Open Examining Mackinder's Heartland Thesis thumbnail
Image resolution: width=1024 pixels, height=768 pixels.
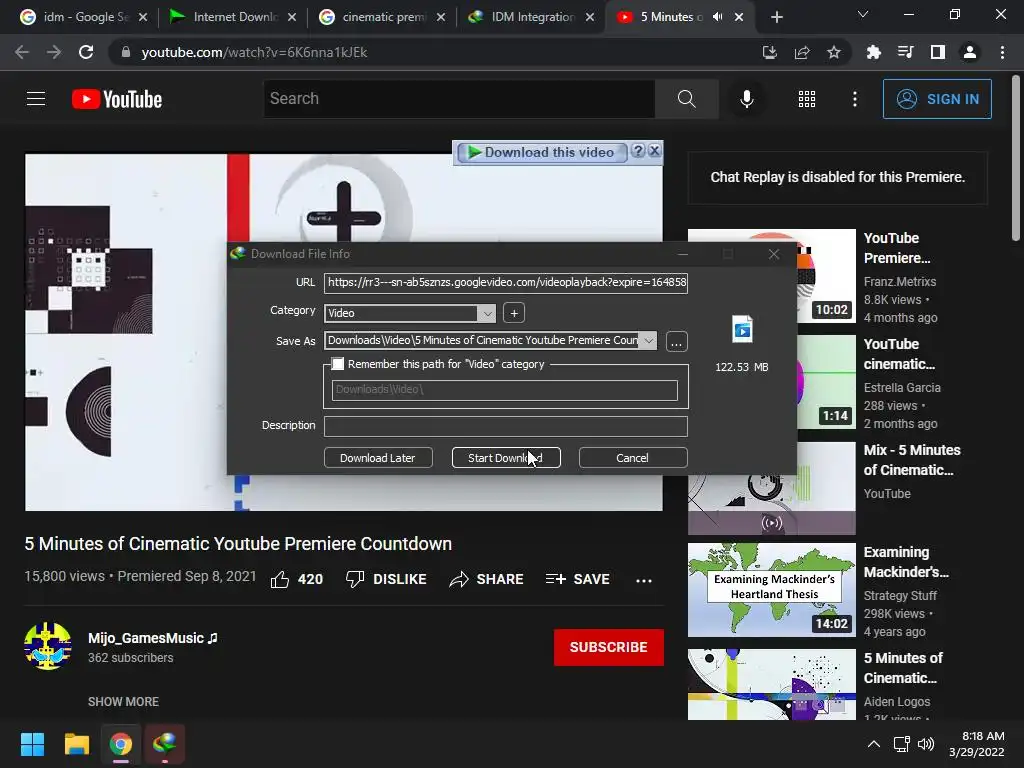click(771, 590)
